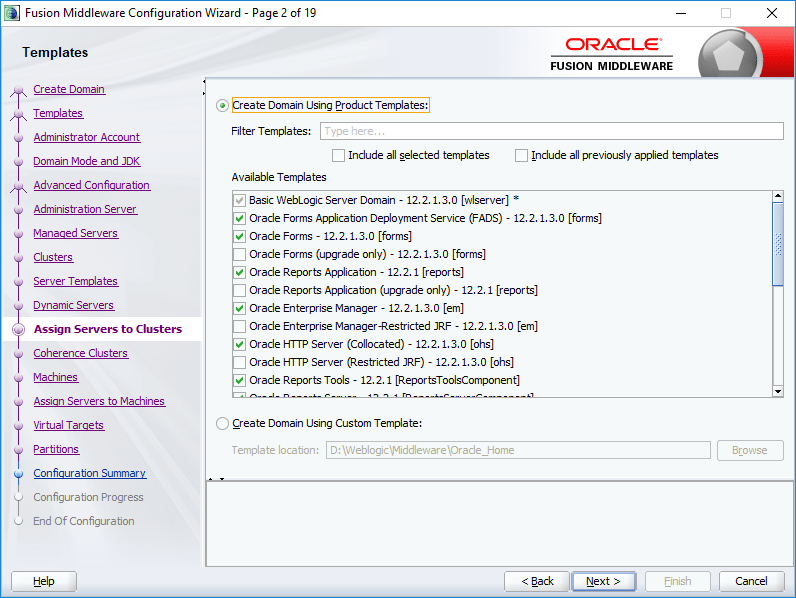The image size is (796, 598).
Task: Uncheck Oracle Reports Tools template
Action: coord(240,381)
